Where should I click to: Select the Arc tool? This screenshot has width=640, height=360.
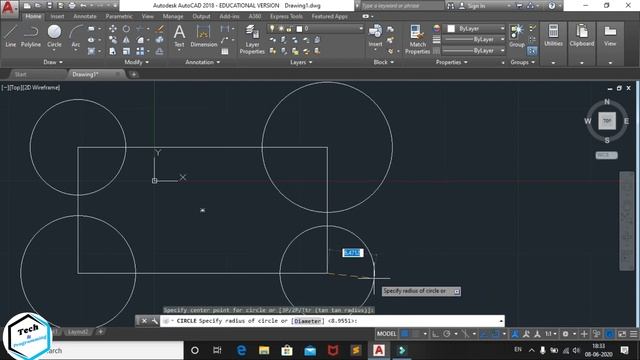76,36
